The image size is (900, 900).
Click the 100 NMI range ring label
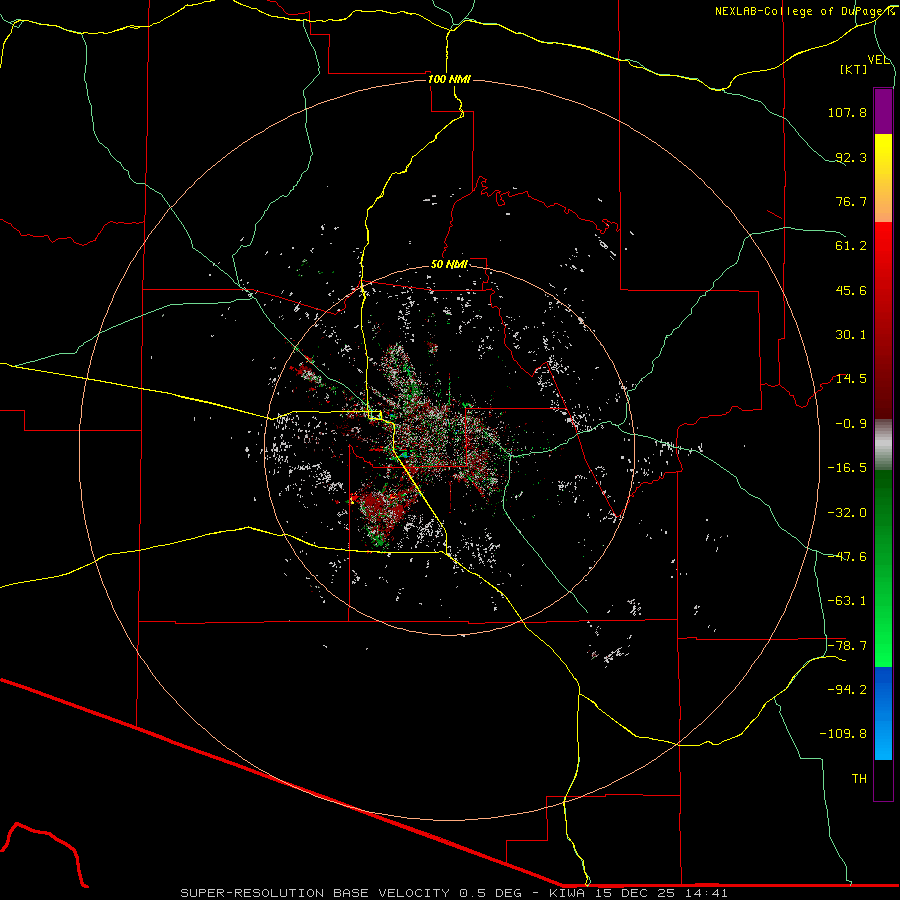click(x=449, y=79)
